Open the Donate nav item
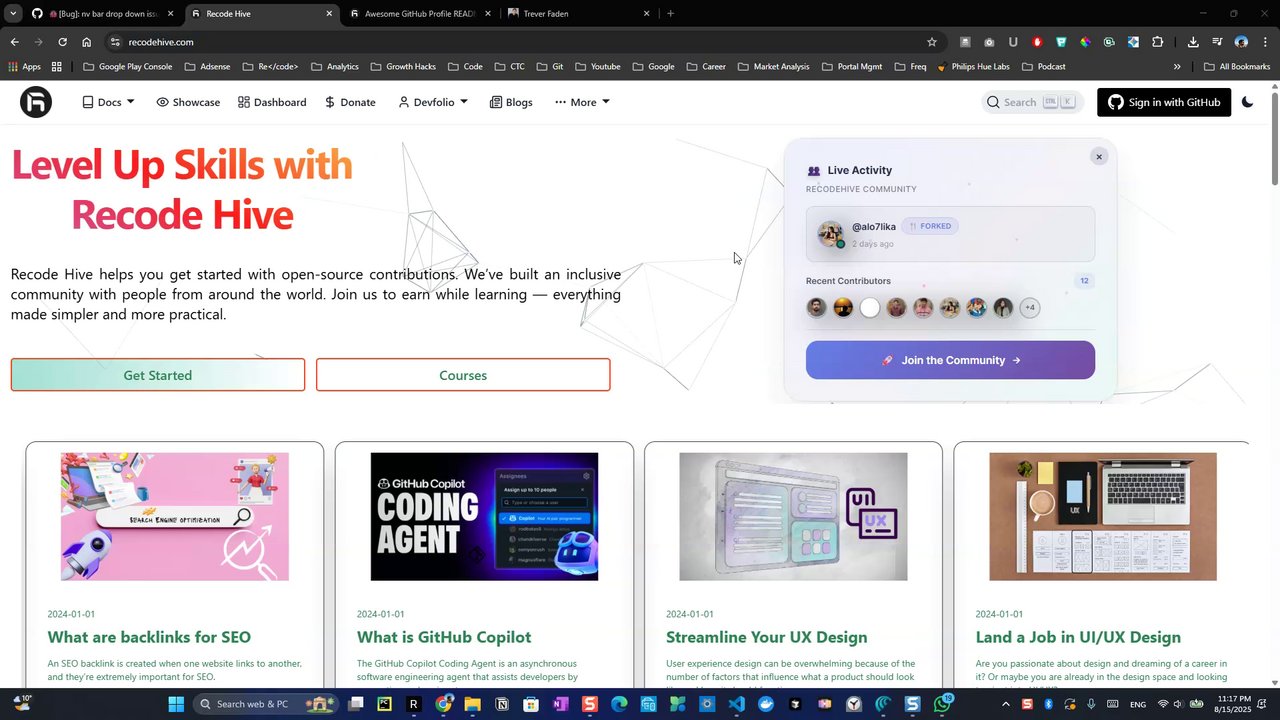 click(x=350, y=102)
